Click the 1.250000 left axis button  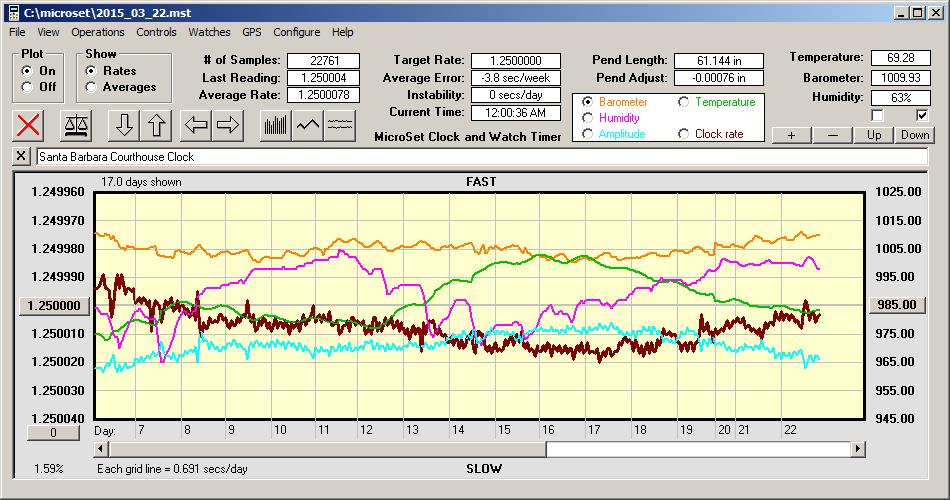[55, 305]
